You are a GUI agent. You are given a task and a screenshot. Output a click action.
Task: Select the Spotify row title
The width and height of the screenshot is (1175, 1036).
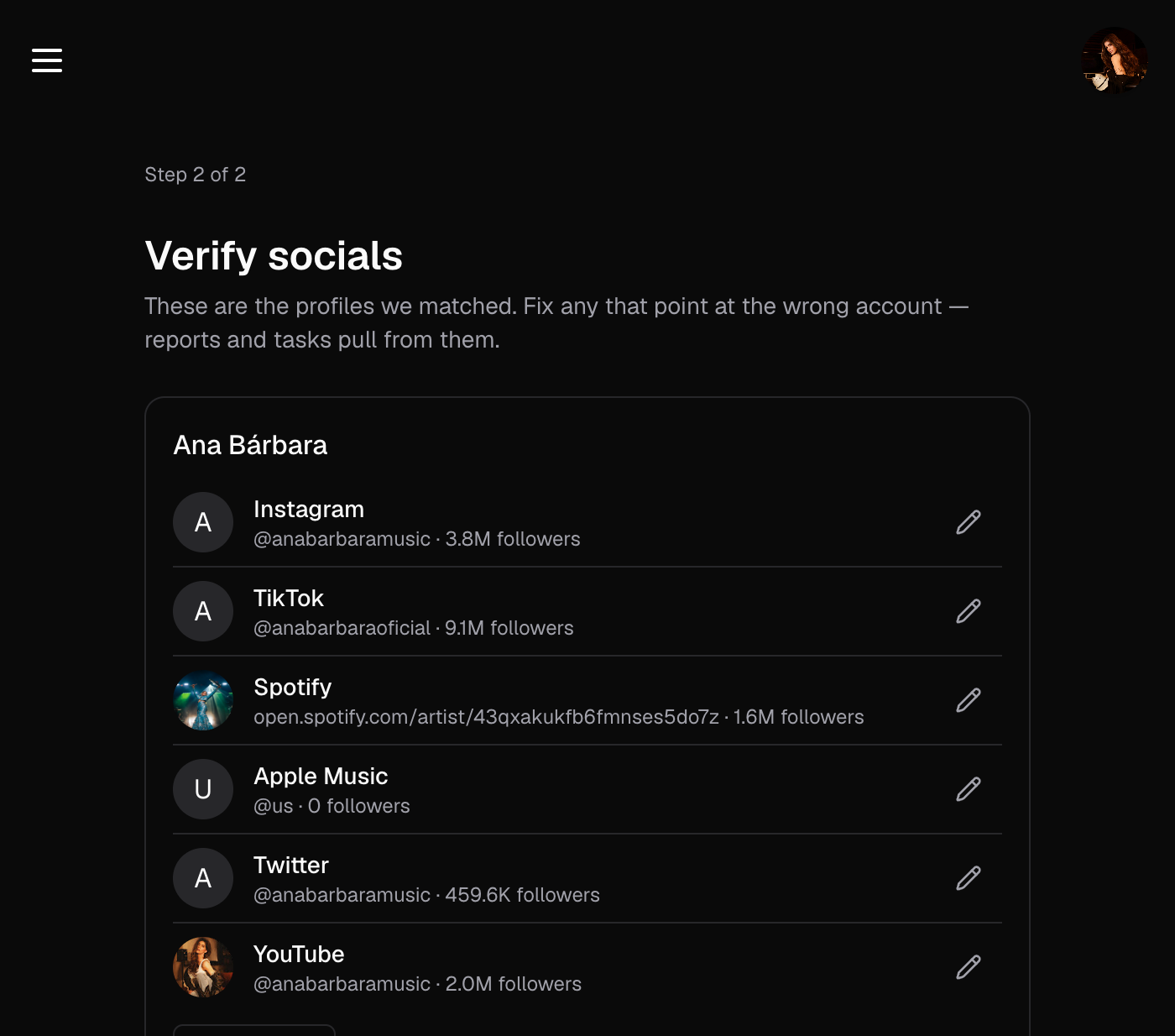(x=293, y=688)
